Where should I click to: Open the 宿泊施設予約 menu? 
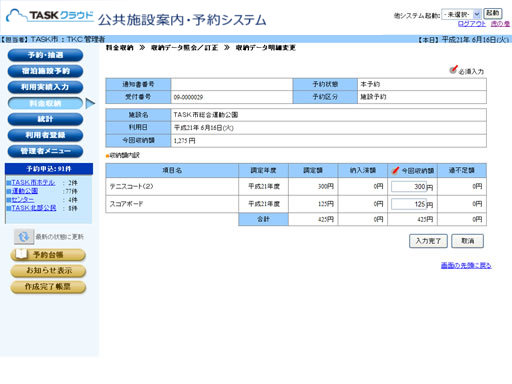click(x=45, y=71)
